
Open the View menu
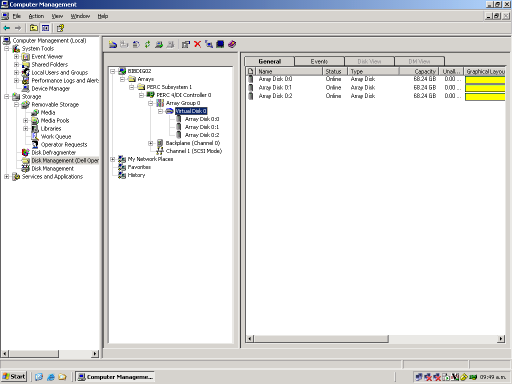click(x=57, y=16)
